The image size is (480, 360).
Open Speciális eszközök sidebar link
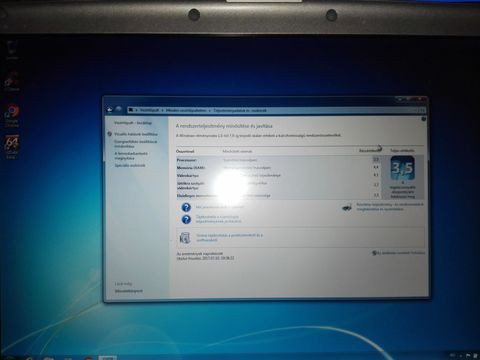point(130,165)
